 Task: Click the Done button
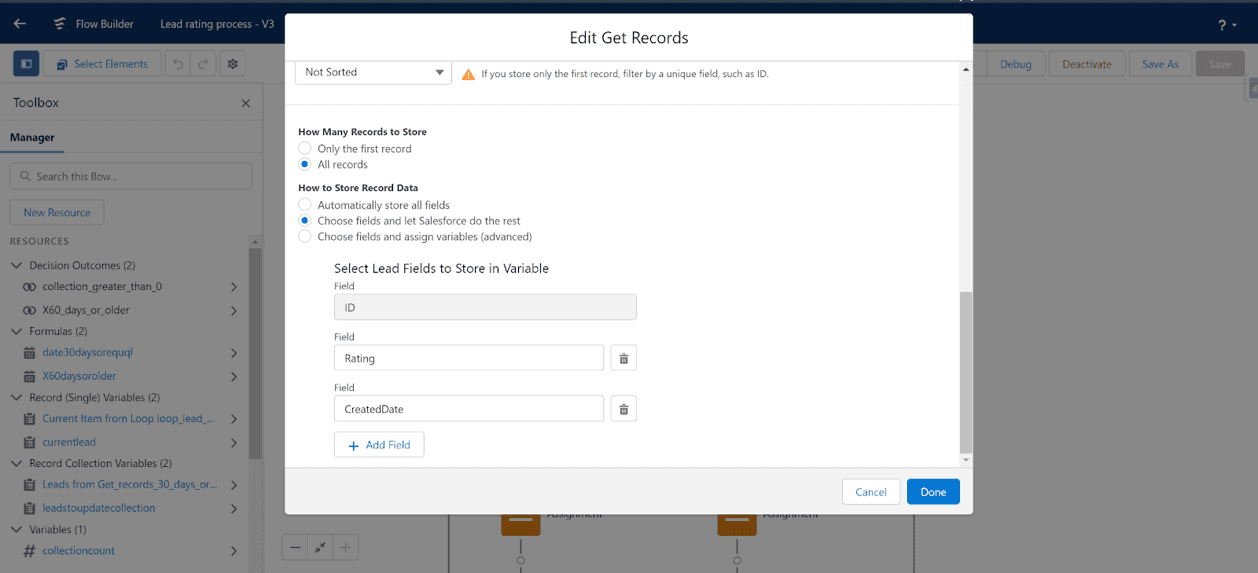pyautogui.click(x=933, y=492)
